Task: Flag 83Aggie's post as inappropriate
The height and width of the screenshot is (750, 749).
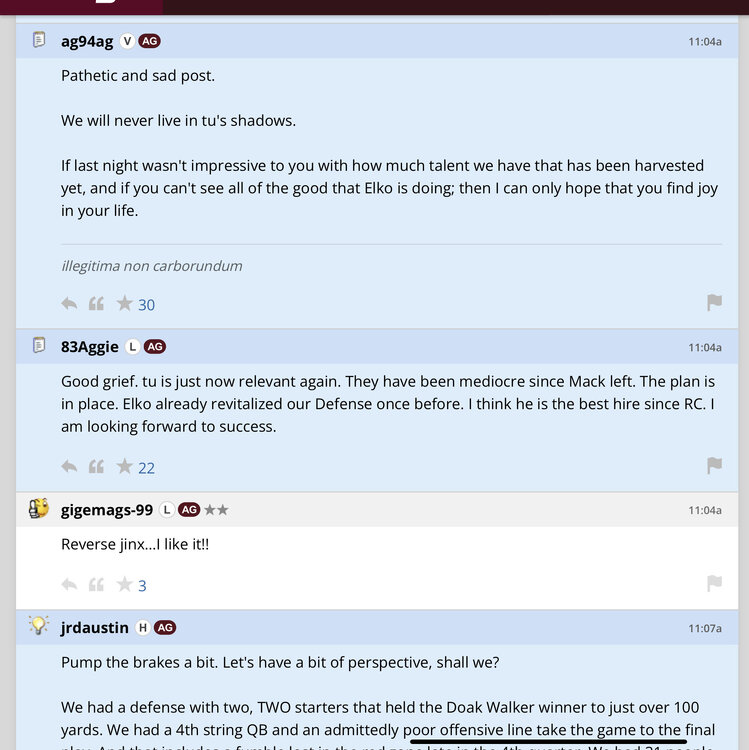Action: [x=714, y=465]
